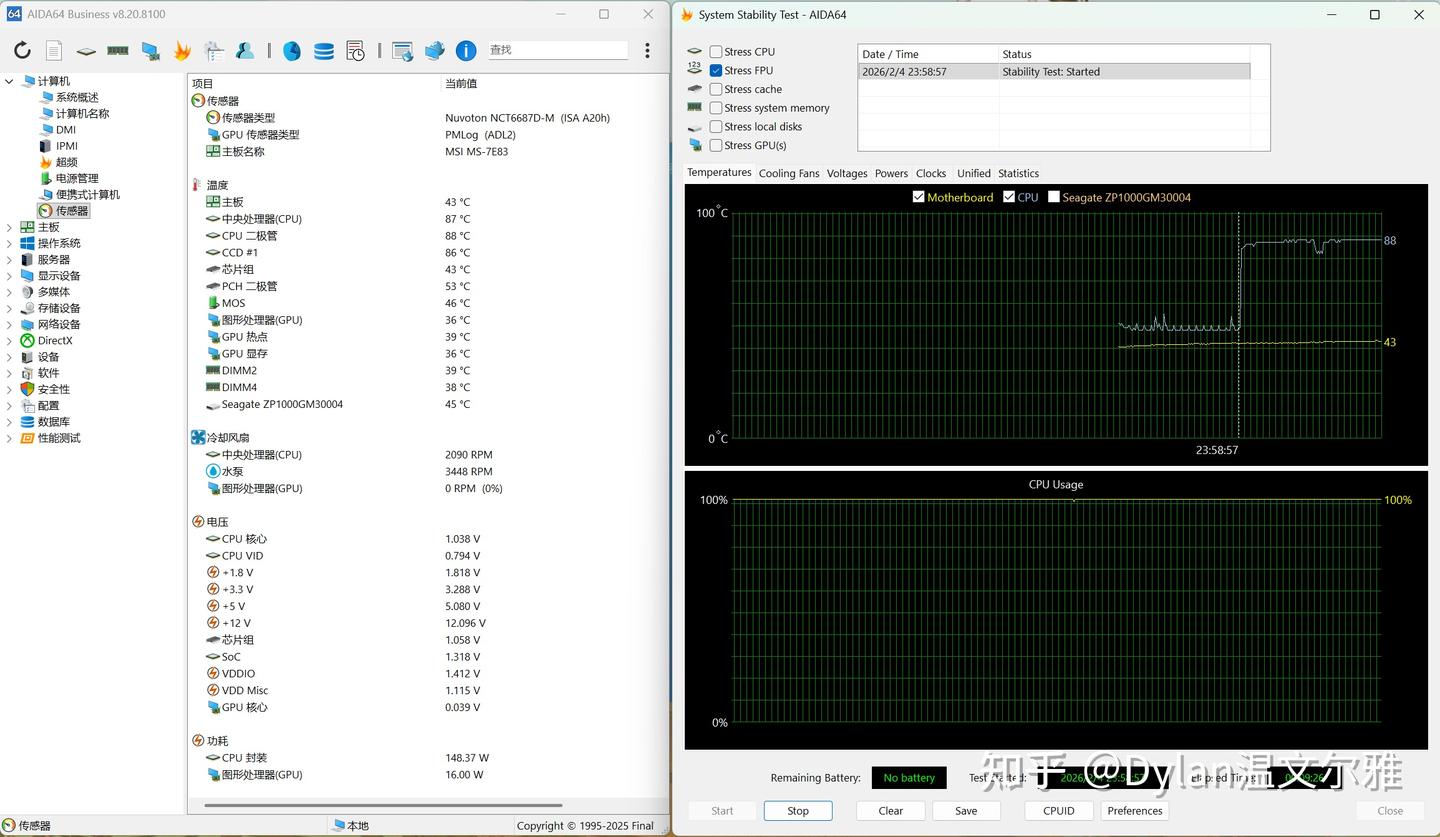Click the Clear button
This screenshot has width=1440, height=837.
891,811
